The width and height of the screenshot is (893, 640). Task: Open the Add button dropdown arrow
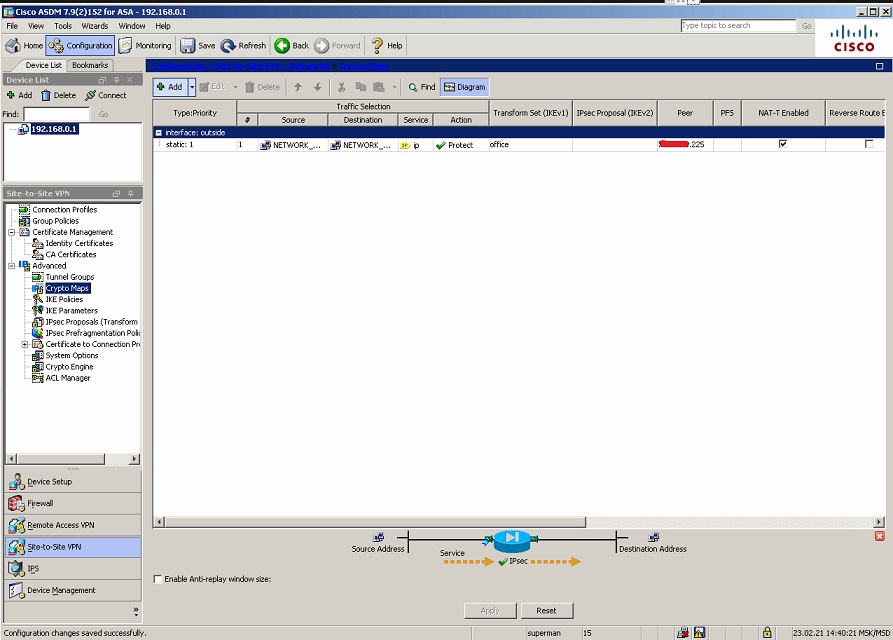[192, 87]
